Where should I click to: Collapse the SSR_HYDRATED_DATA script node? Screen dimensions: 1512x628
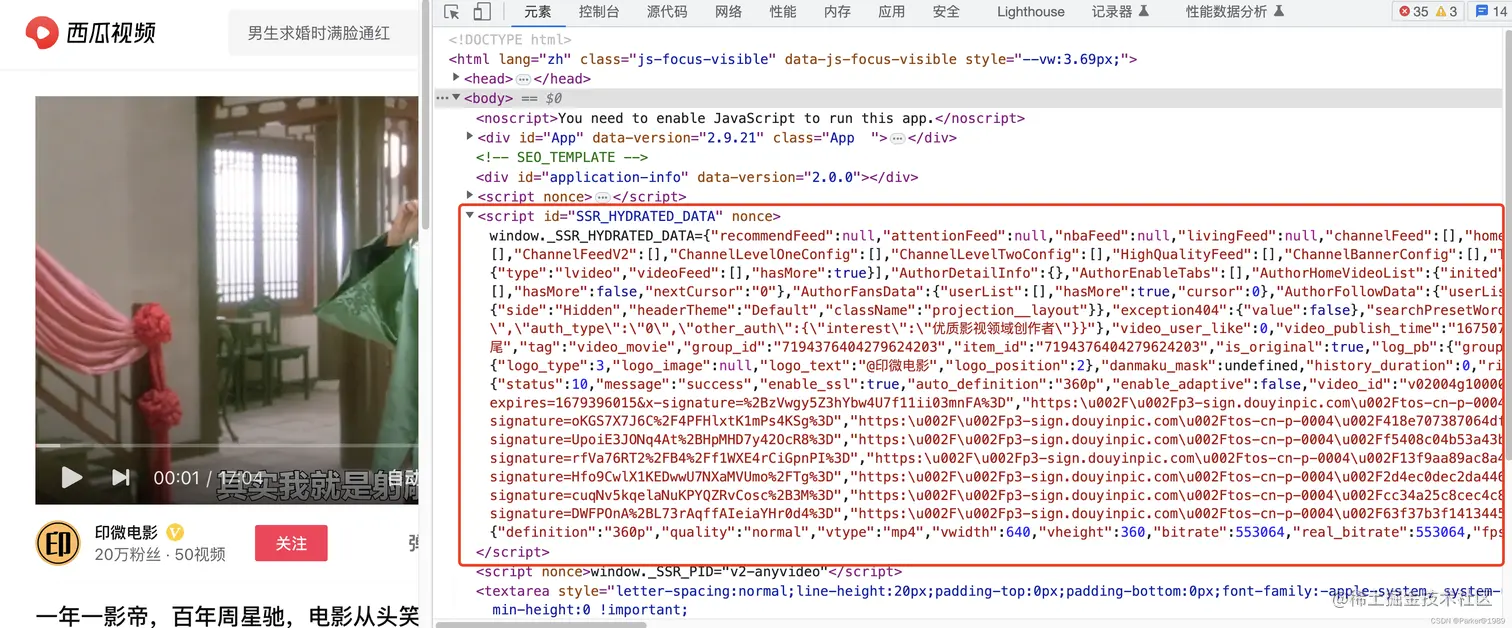click(470, 216)
